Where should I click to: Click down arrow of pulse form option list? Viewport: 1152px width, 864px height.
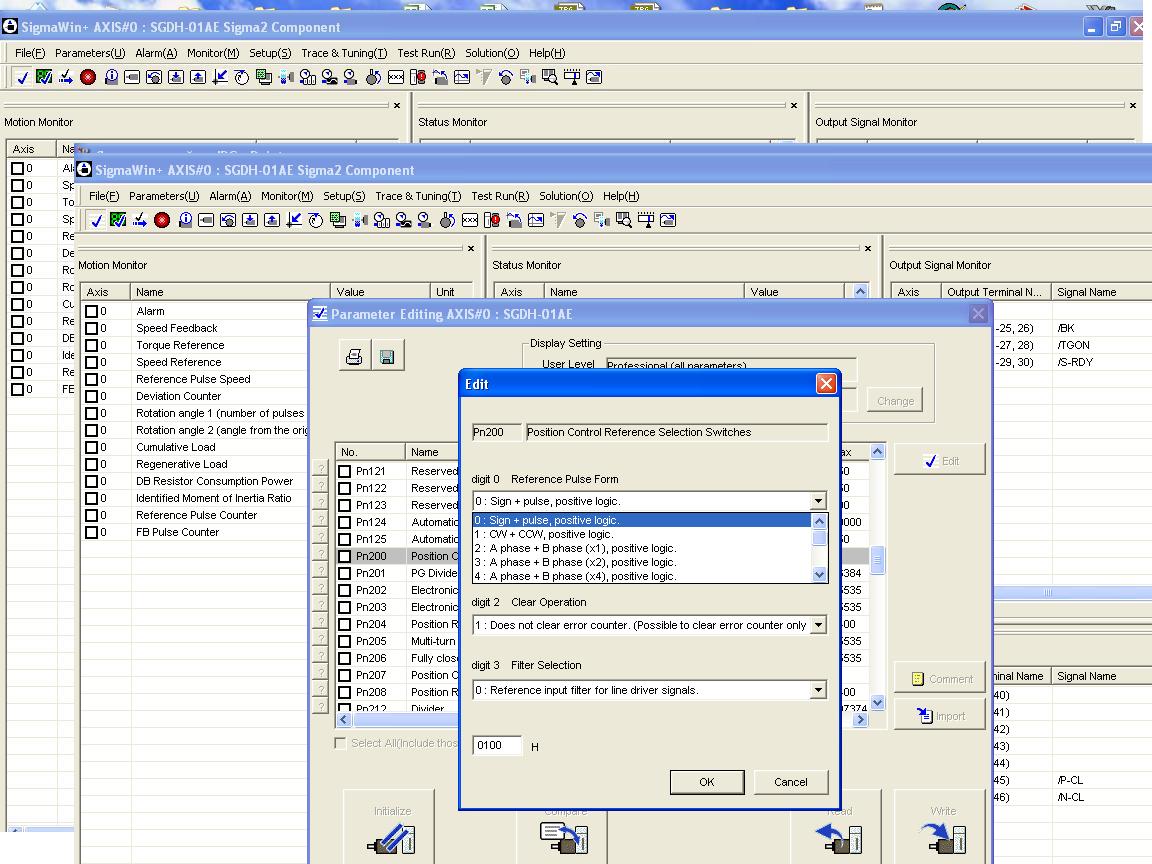819,575
